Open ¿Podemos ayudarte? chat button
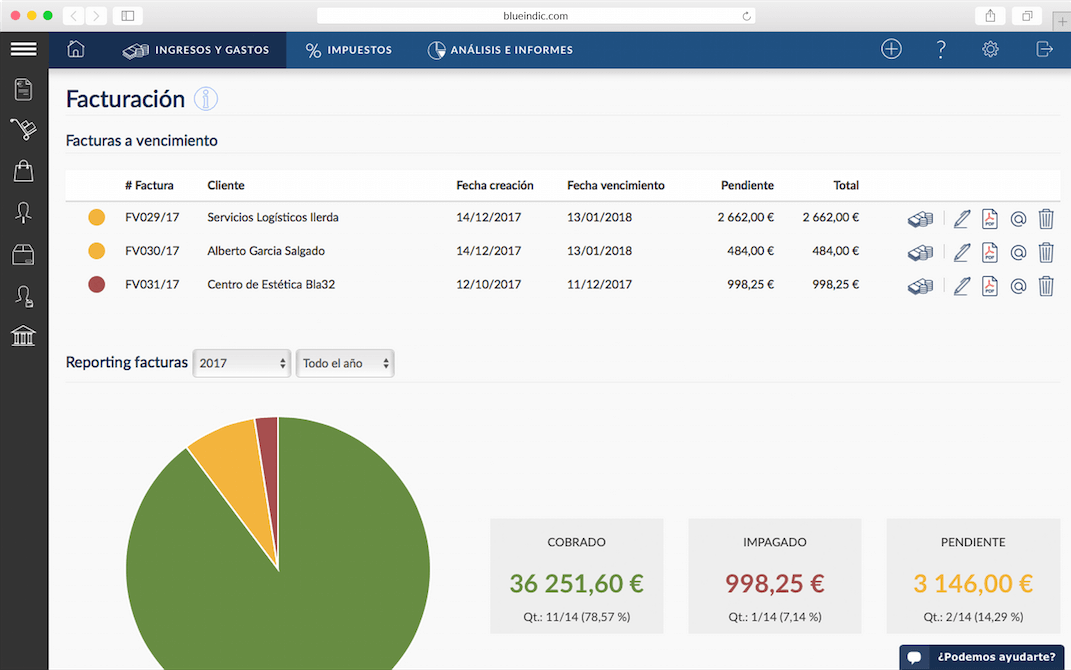Screen dimensions: 1071x670 click(x=982, y=657)
